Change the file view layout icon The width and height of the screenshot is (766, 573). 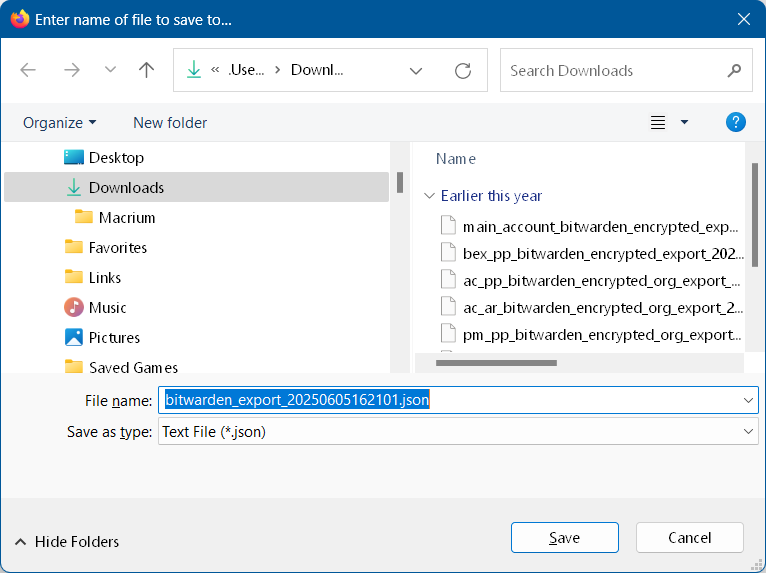(658, 122)
